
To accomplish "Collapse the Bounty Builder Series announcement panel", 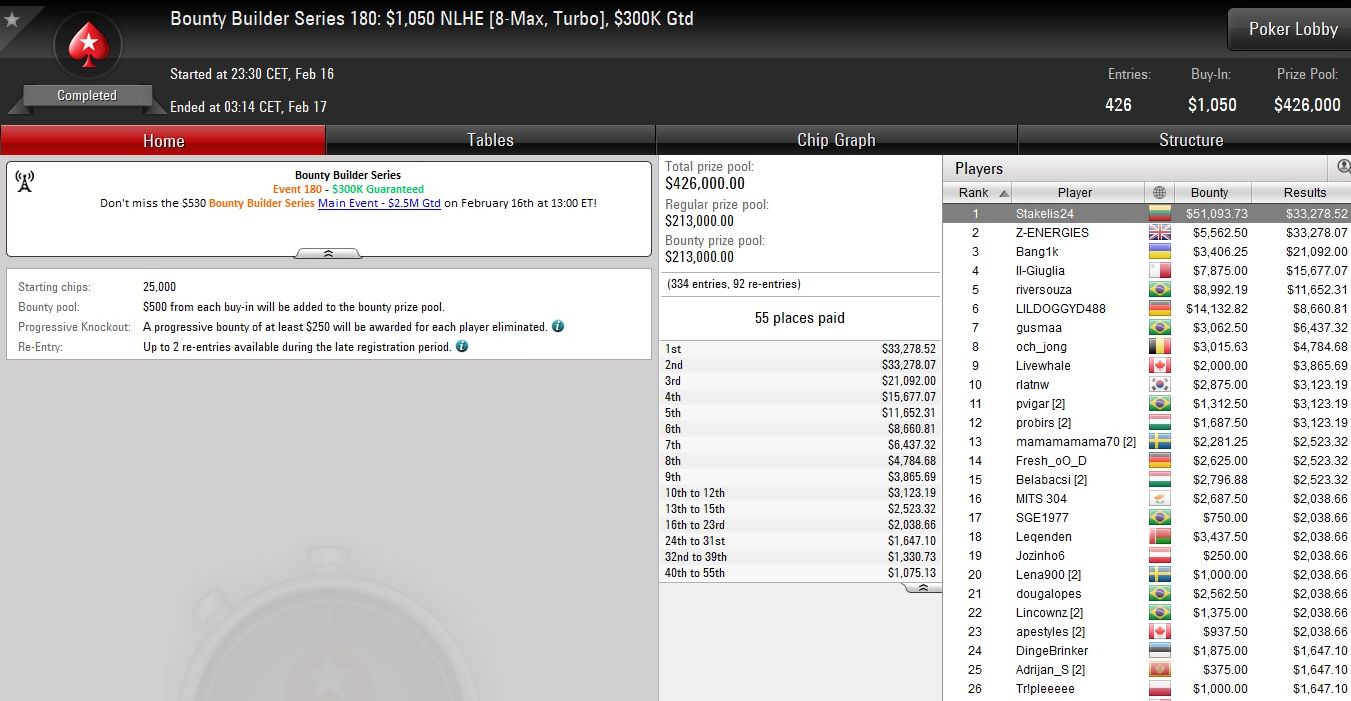I will 329,254.
